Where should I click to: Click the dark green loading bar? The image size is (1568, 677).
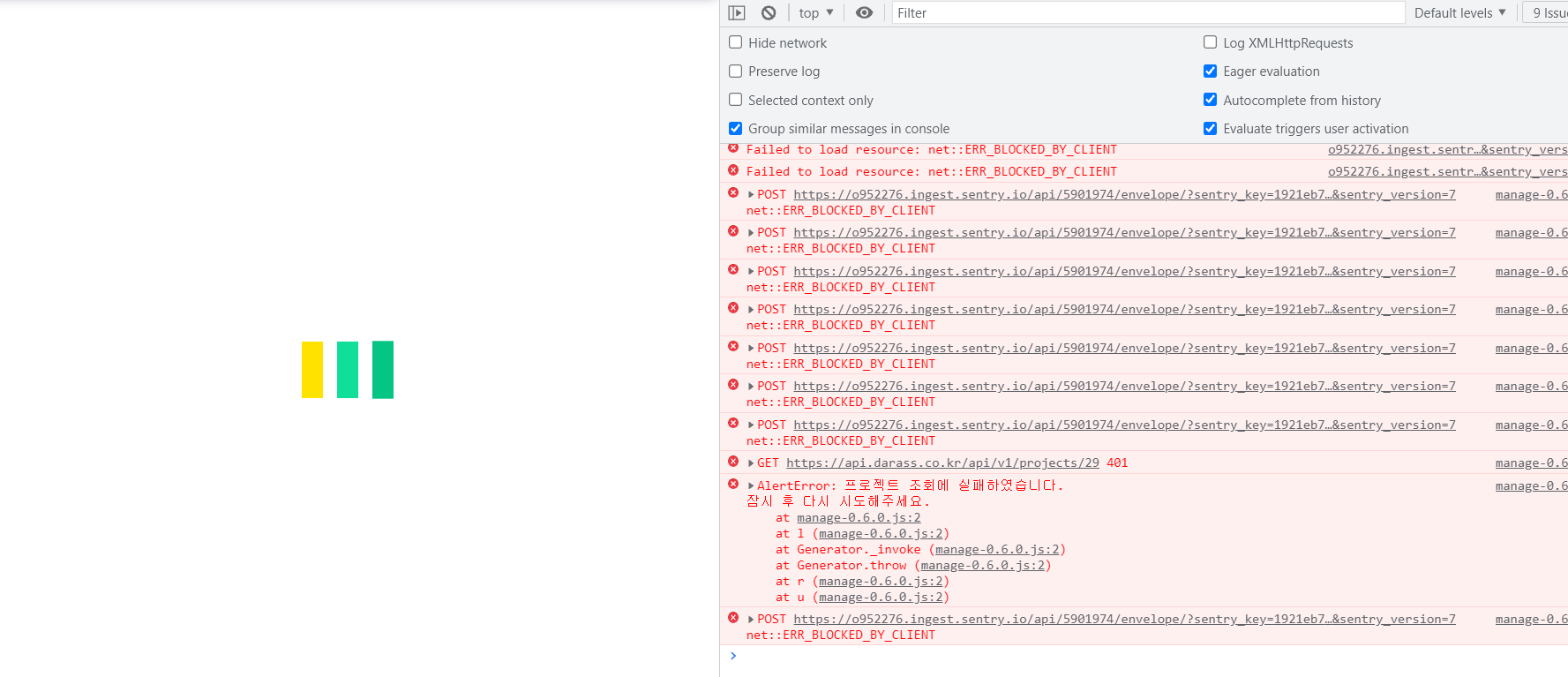[383, 370]
